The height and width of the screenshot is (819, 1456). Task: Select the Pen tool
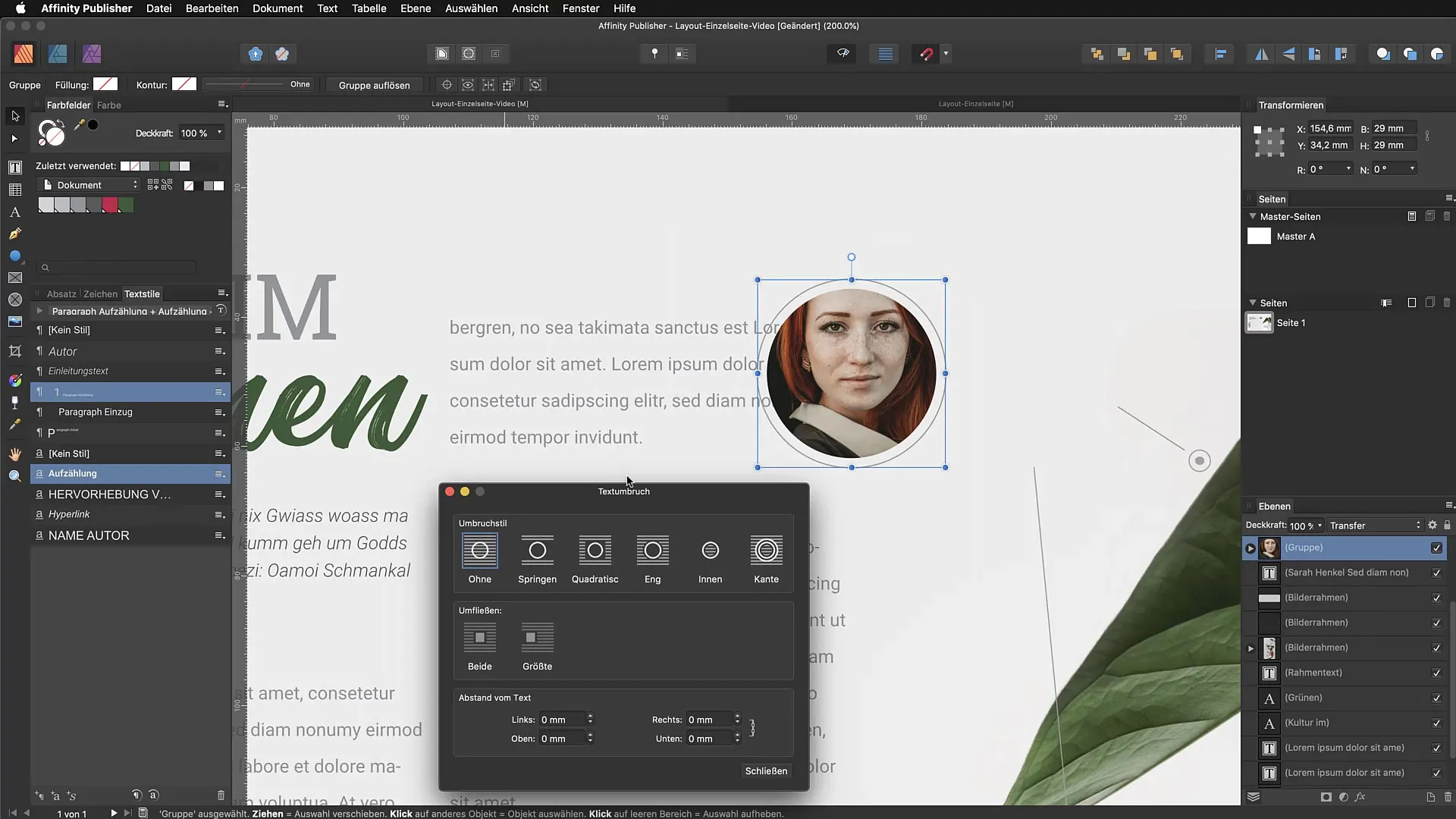coord(15,234)
